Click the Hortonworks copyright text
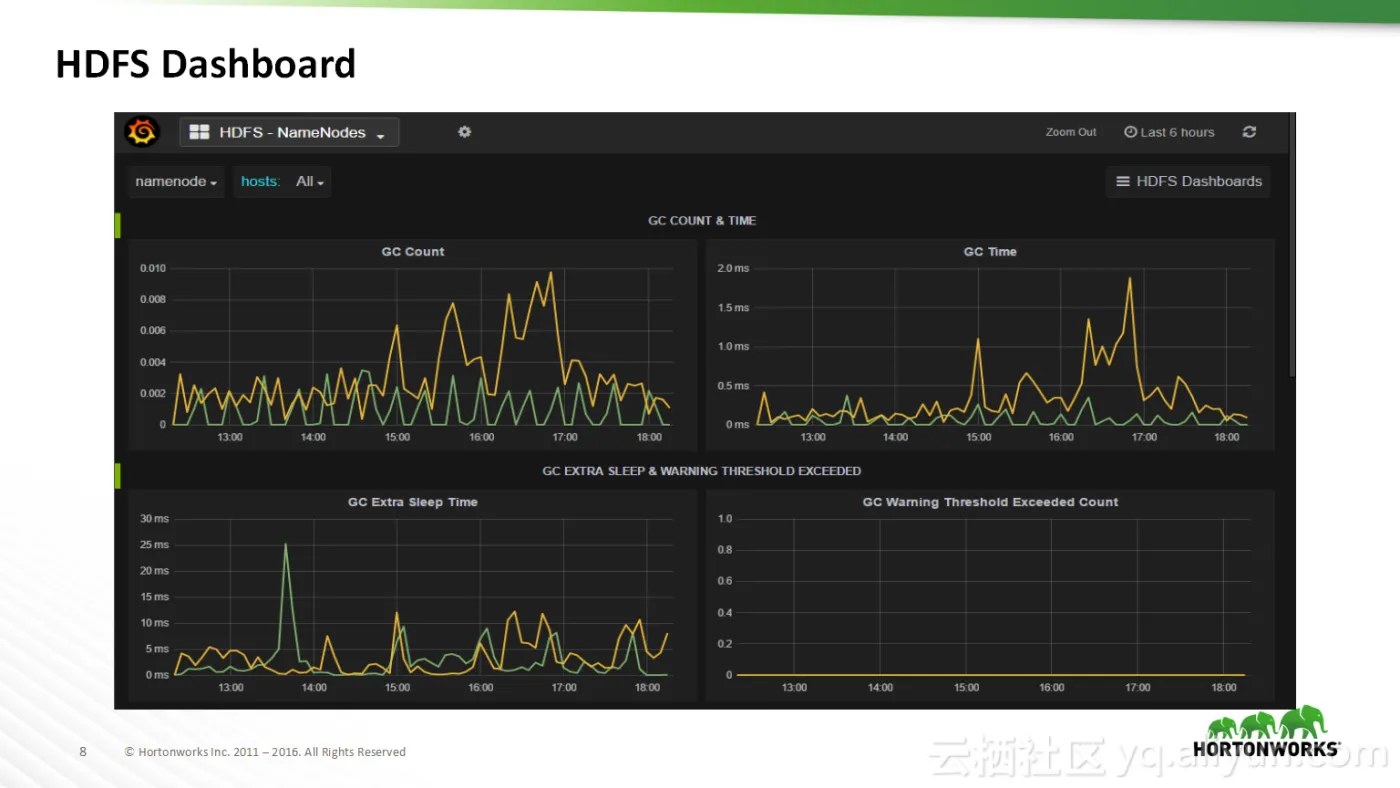 tap(265, 752)
